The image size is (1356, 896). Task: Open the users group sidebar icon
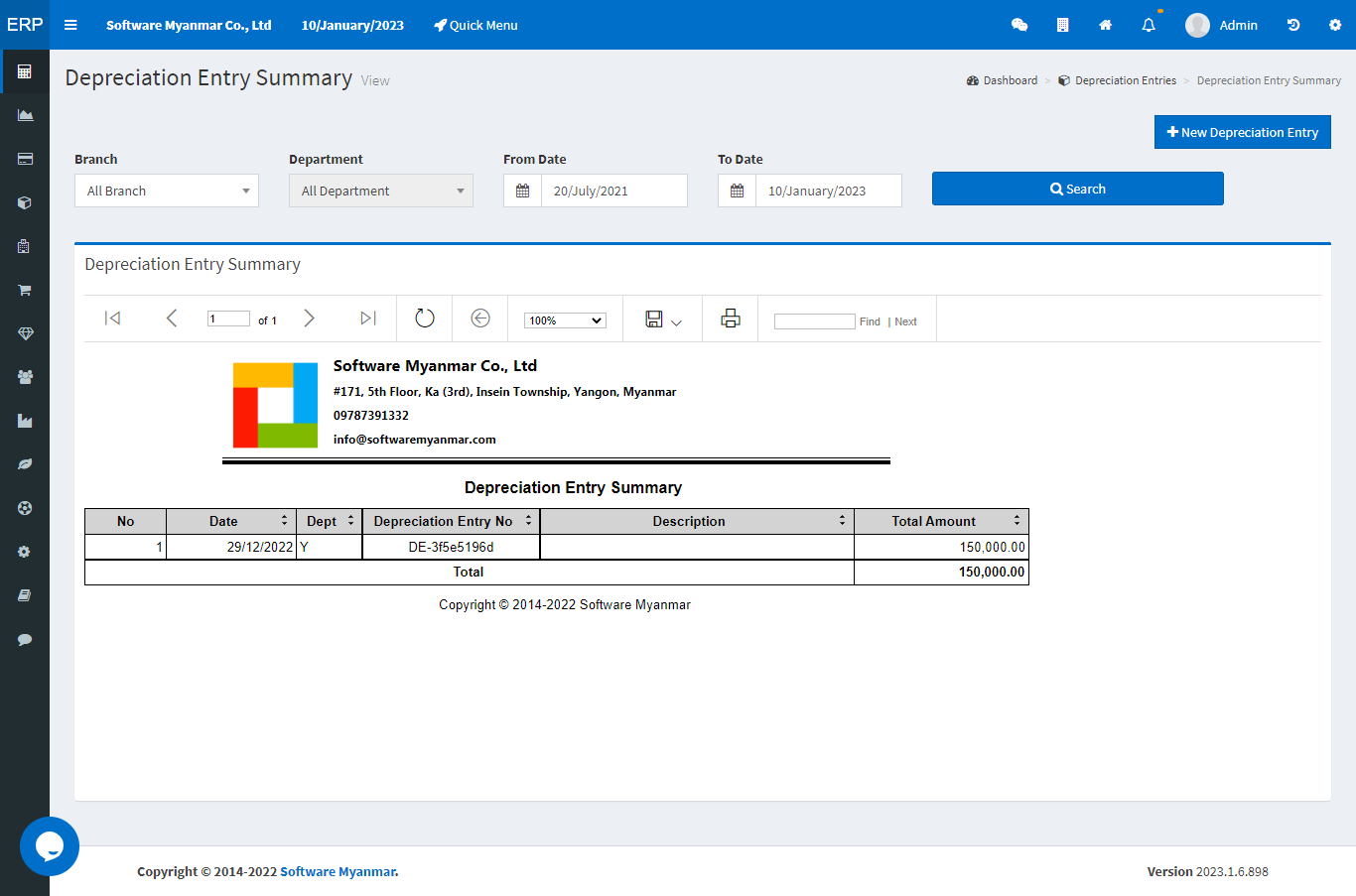25,377
